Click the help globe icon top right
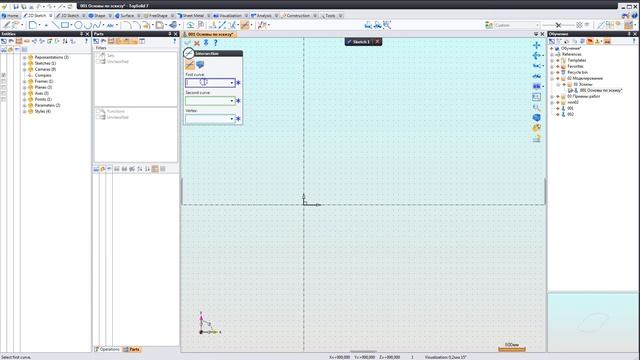The width and height of the screenshot is (640, 360). point(635,16)
